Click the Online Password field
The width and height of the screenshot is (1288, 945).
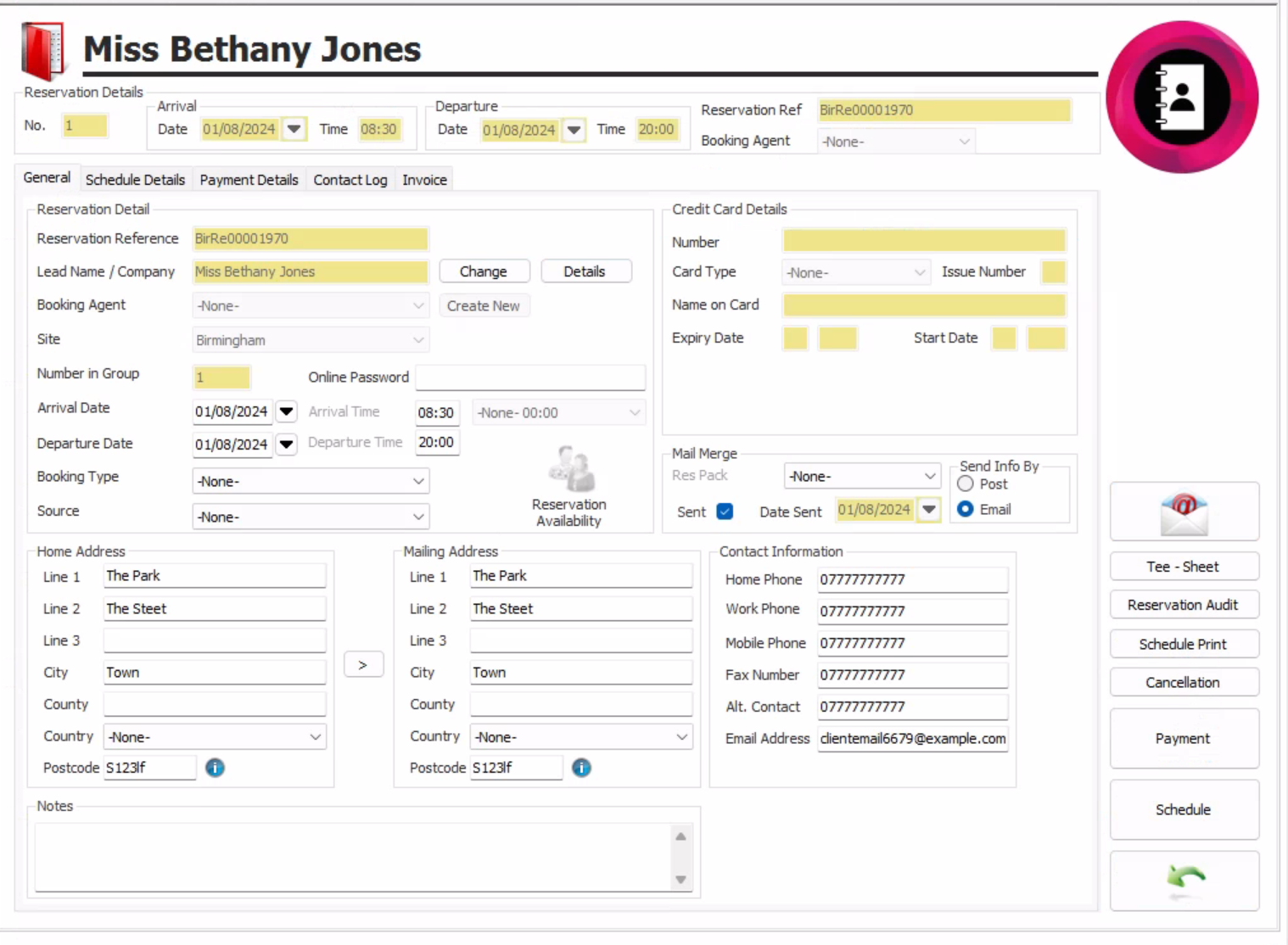pos(530,377)
